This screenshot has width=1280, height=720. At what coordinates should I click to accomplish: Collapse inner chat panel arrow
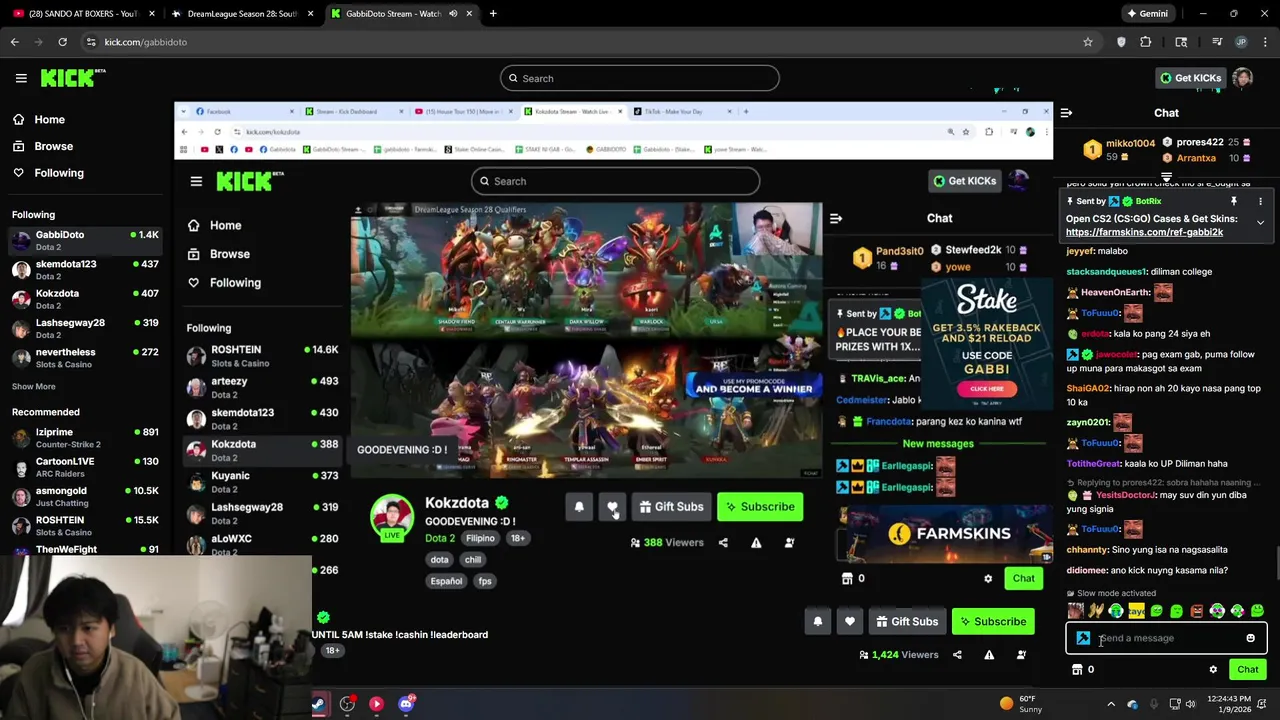[836, 218]
